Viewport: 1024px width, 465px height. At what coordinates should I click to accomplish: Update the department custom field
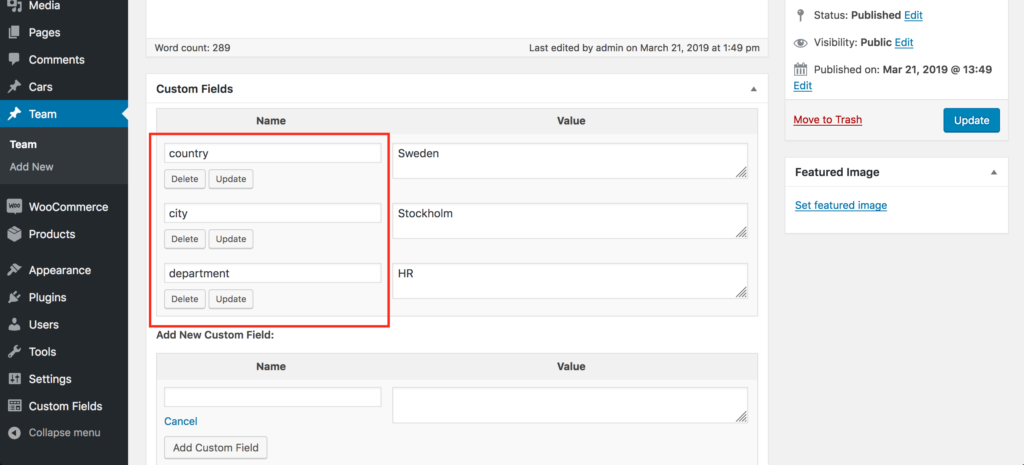tap(231, 298)
